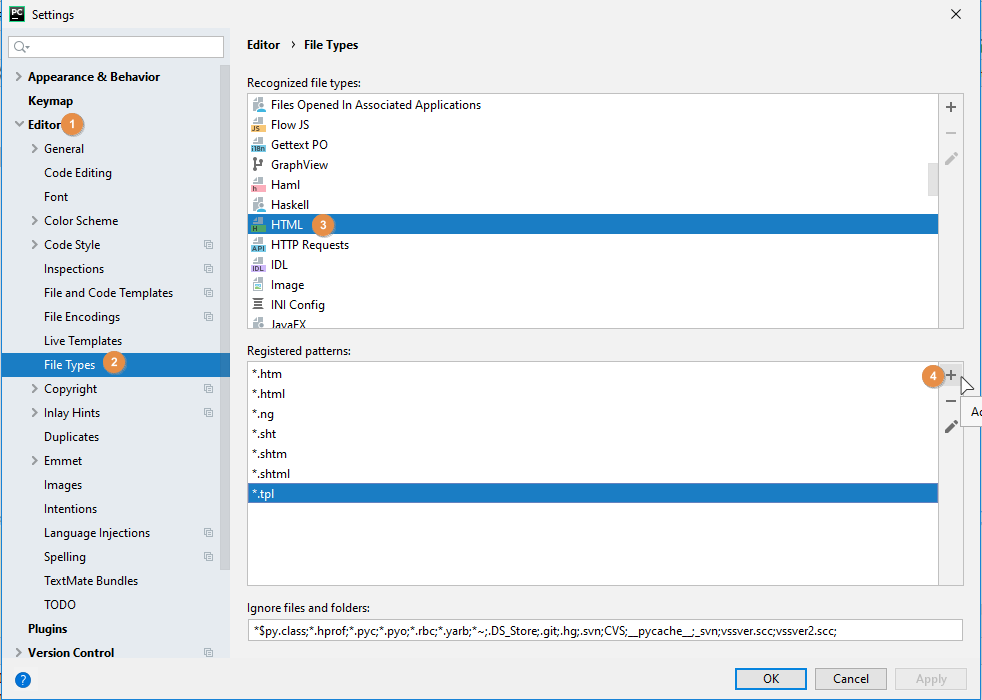
Task: Open the help question mark icon
Action: tap(23, 679)
